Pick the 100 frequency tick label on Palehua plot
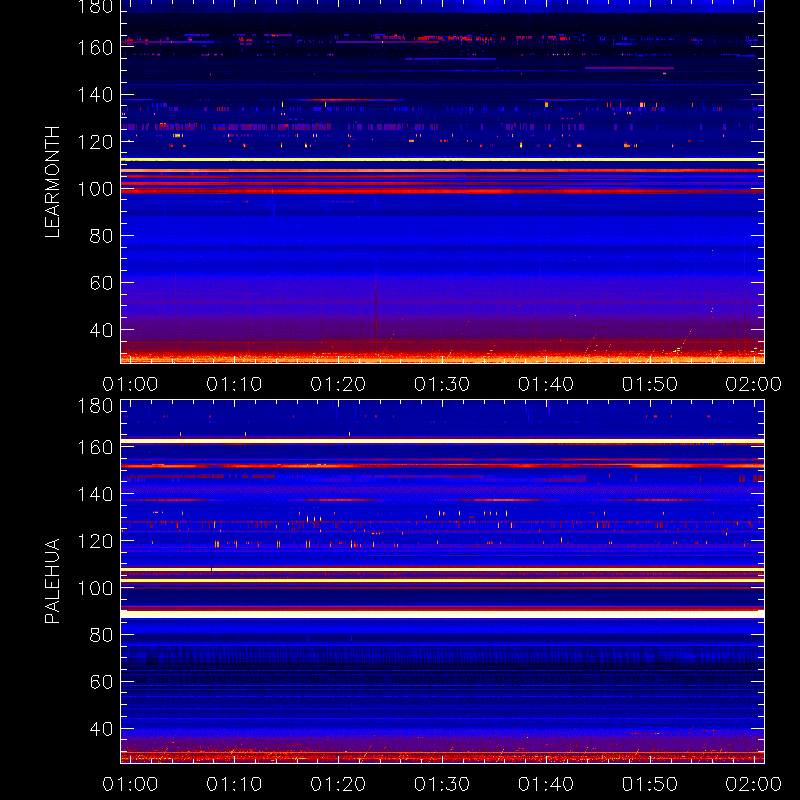 (95, 588)
